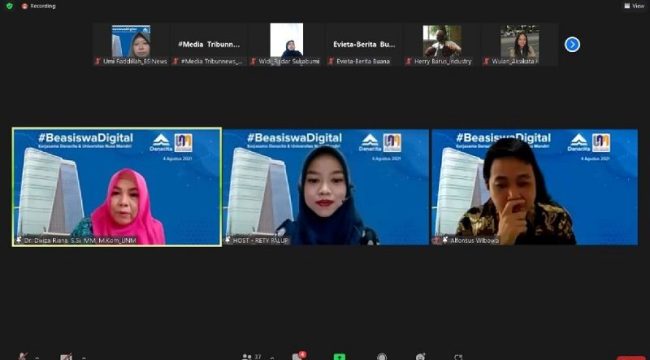Select Alfonsus Wibowo's video tile
The image size is (650, 360).
pos(535,187)
